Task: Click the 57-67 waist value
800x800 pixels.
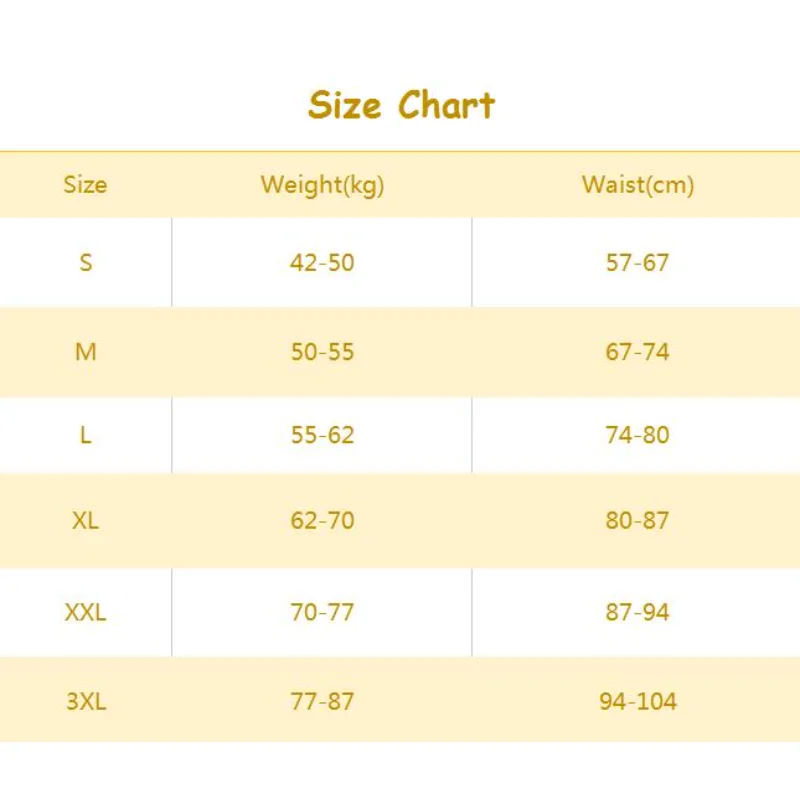Action: (637, 263)
